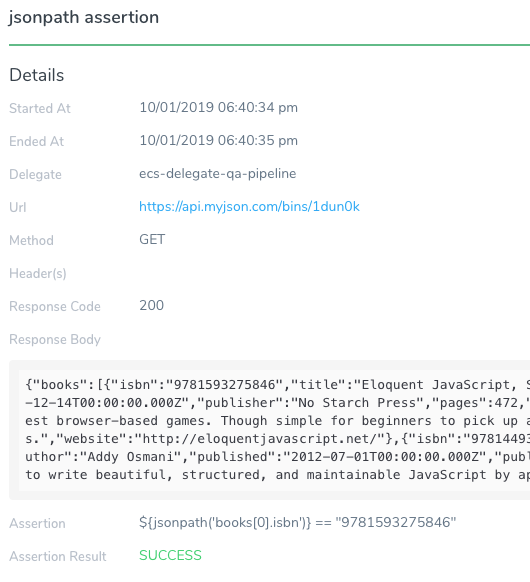Select the ecs-delegate-qa-pipeline delegate name
This screenshot has width=530, height=582.
[x=217, y=174]
